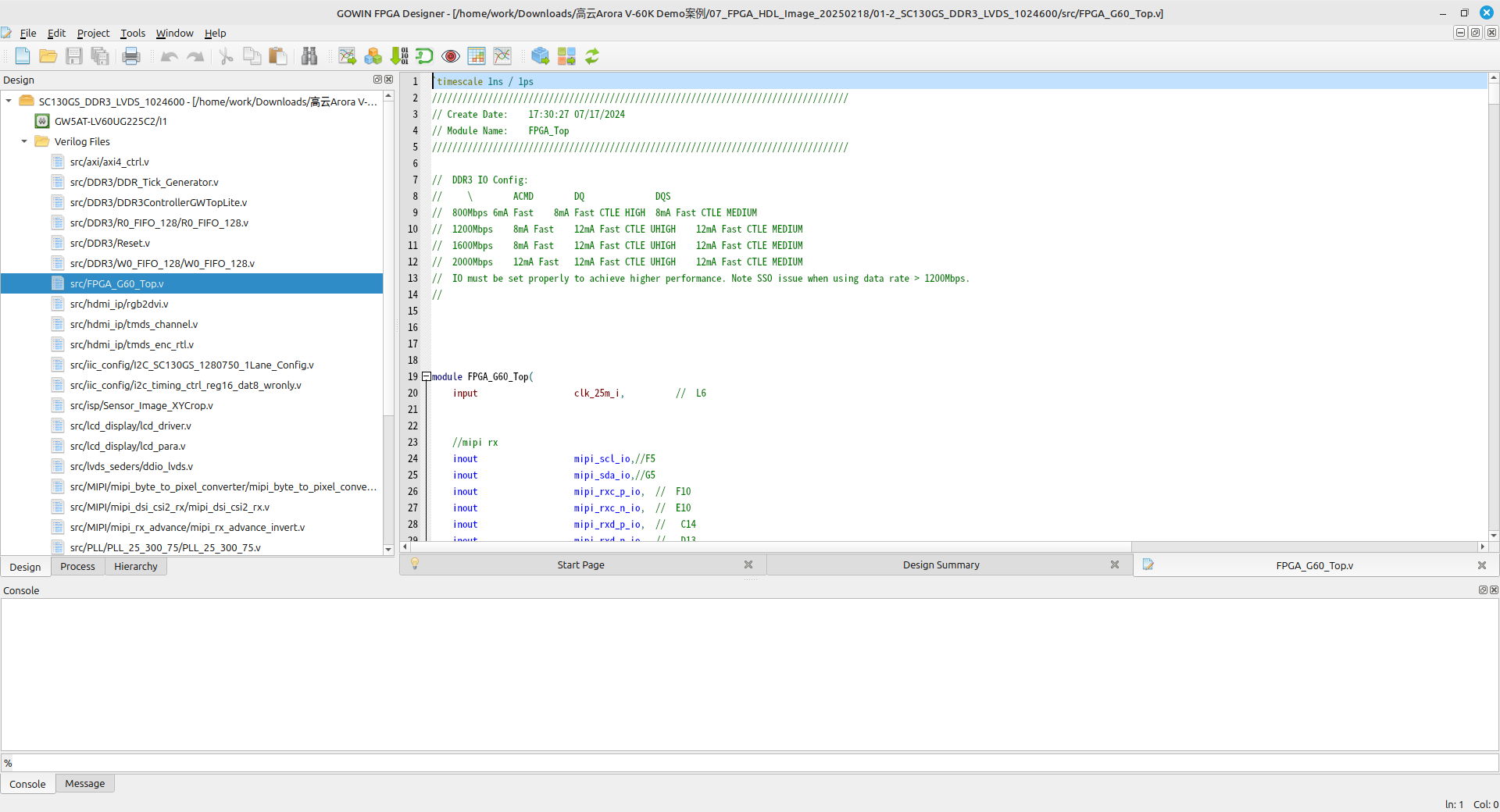
Task: Collapse the SC130GS_DDR3_LVDS_1024600 project node
Action: click(9, 101)
